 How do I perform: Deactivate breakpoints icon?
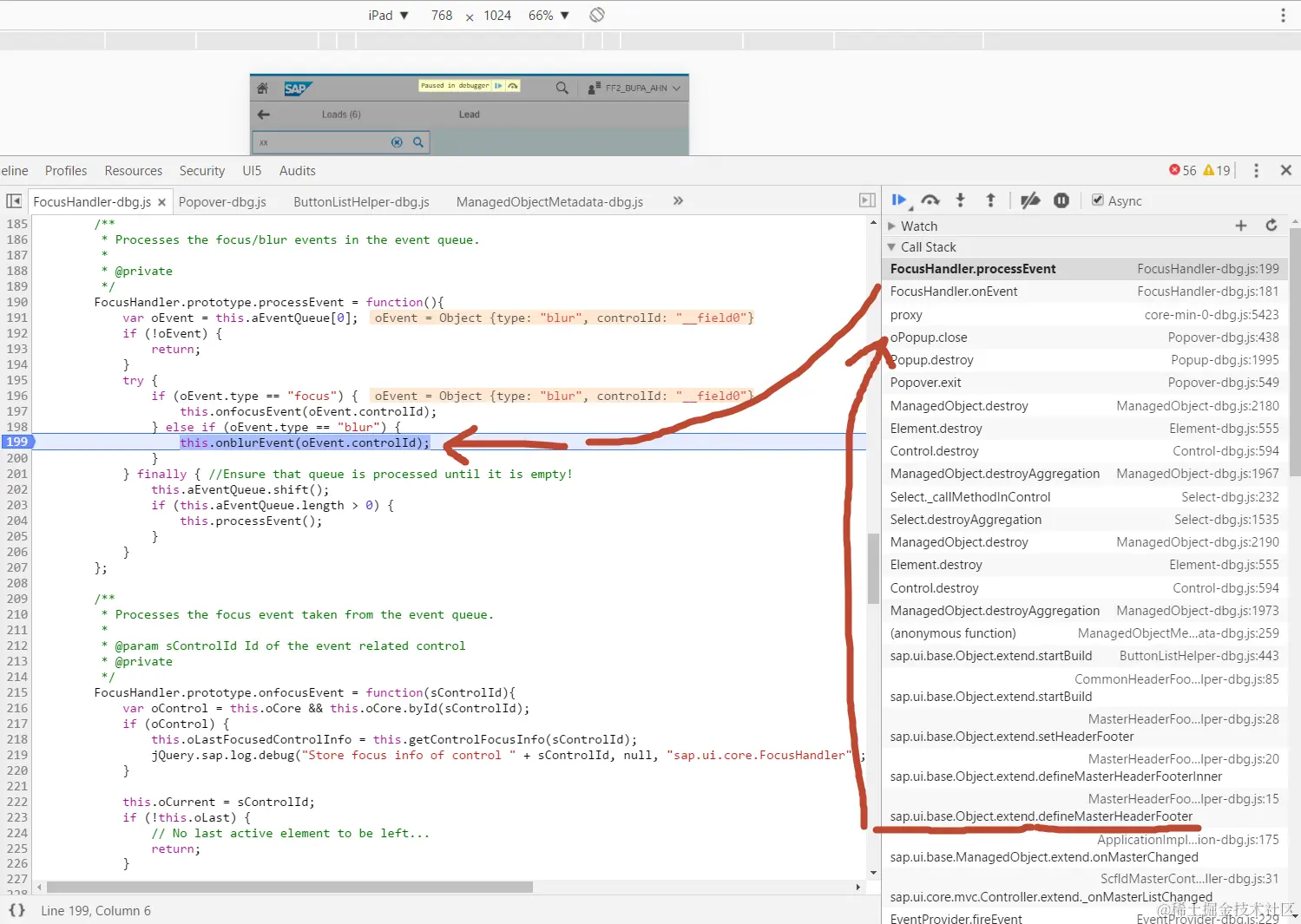pyautogui.click(x=1030, y=200)
